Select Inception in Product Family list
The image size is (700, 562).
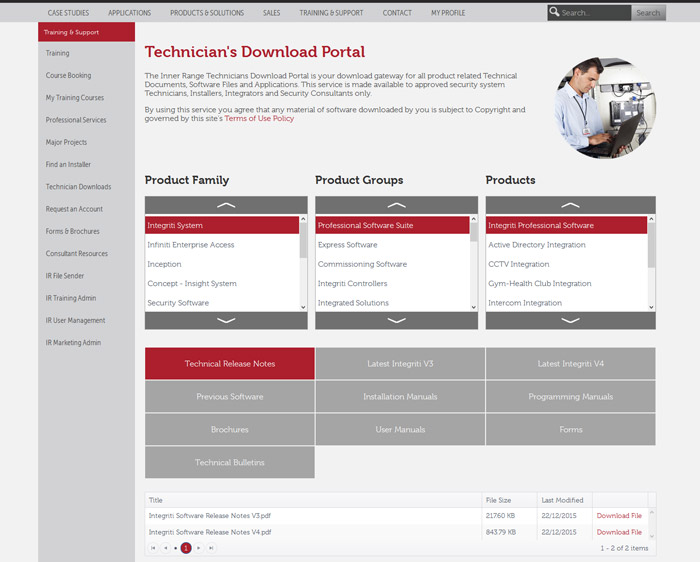(222, 264)
